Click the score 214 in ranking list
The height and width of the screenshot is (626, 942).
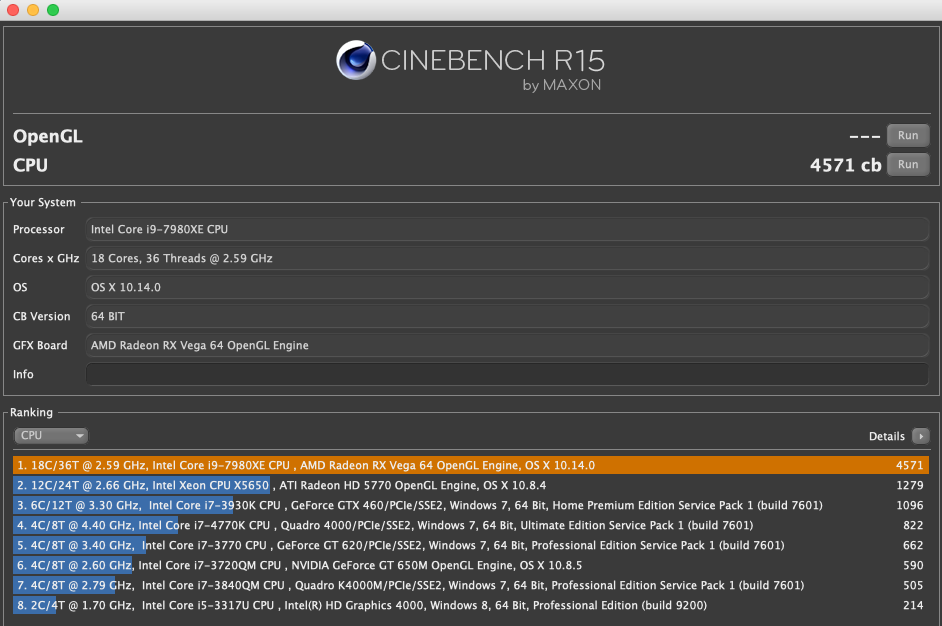(913, 605)
